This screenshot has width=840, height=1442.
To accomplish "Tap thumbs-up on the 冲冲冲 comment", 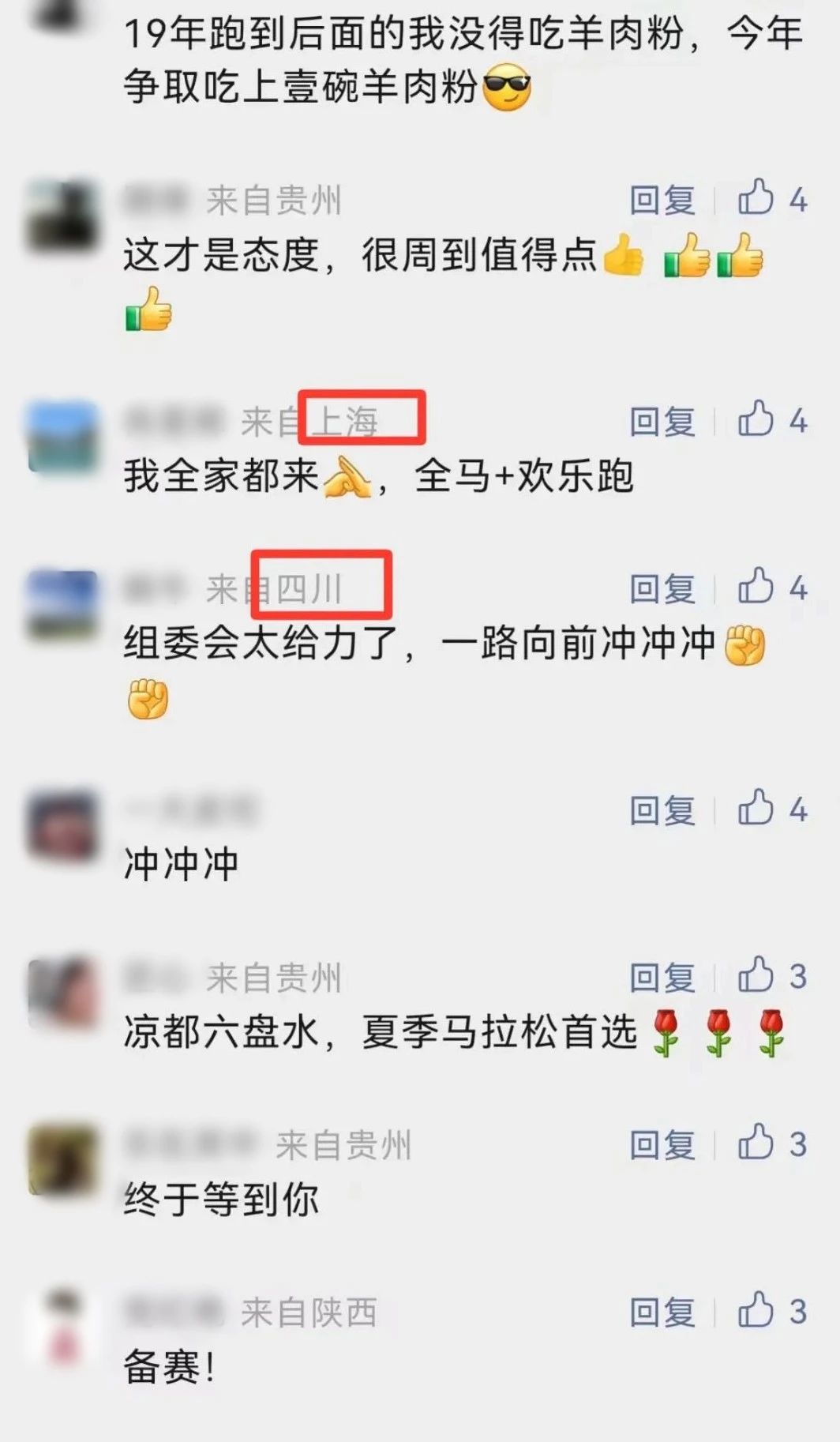I will tap(756, 809).
